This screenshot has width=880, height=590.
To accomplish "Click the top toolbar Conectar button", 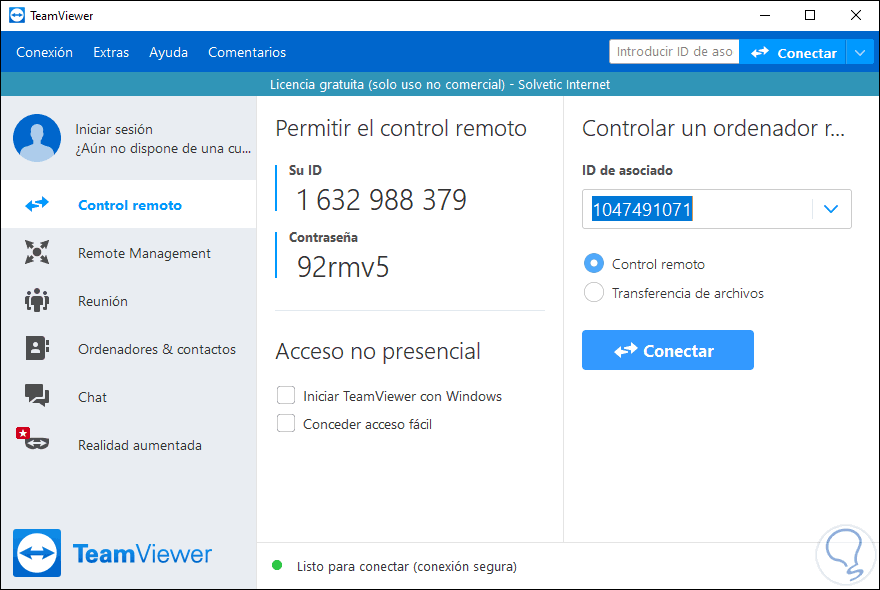I will tap(793, 53).
